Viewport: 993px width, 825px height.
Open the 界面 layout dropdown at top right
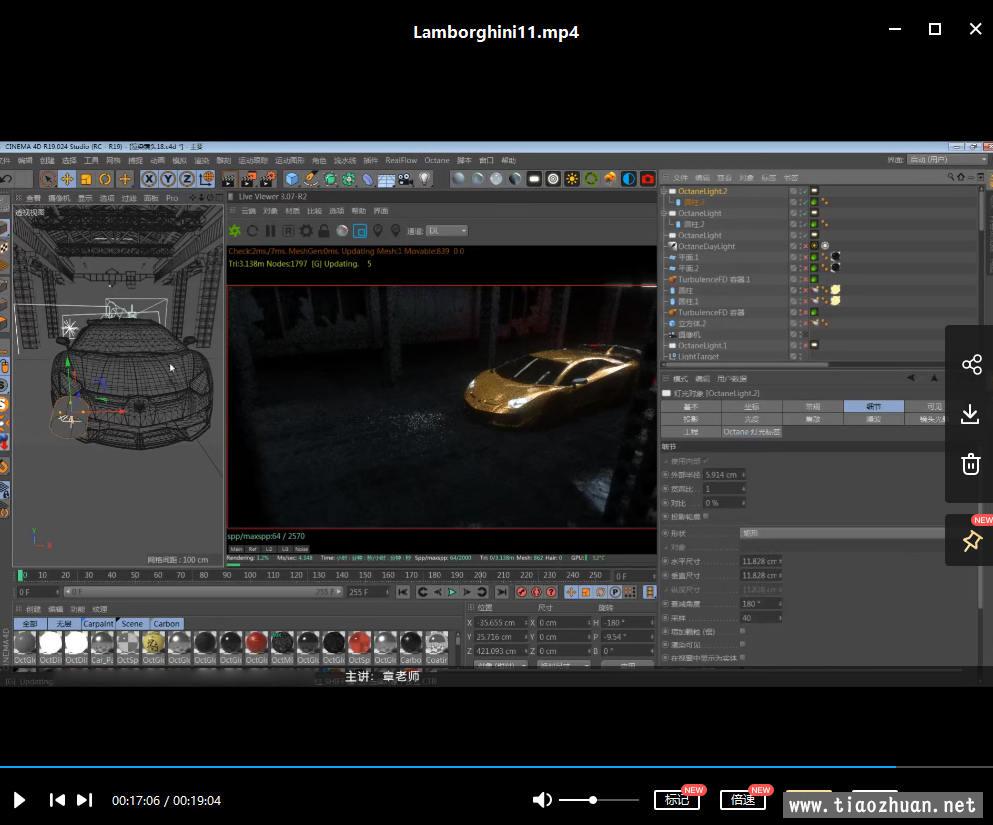pos(947,160)
